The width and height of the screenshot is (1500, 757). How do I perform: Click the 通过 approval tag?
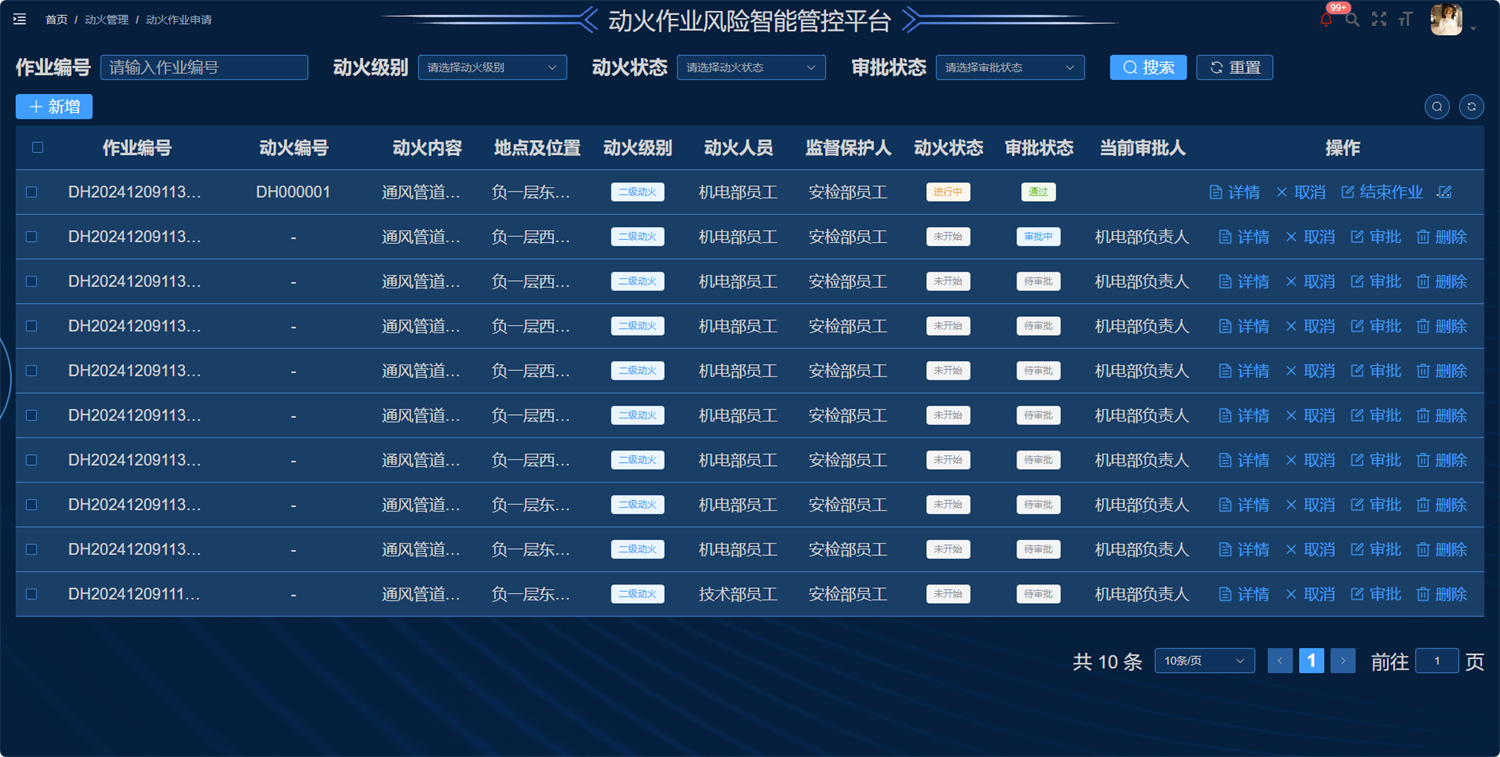[1038, 192]
